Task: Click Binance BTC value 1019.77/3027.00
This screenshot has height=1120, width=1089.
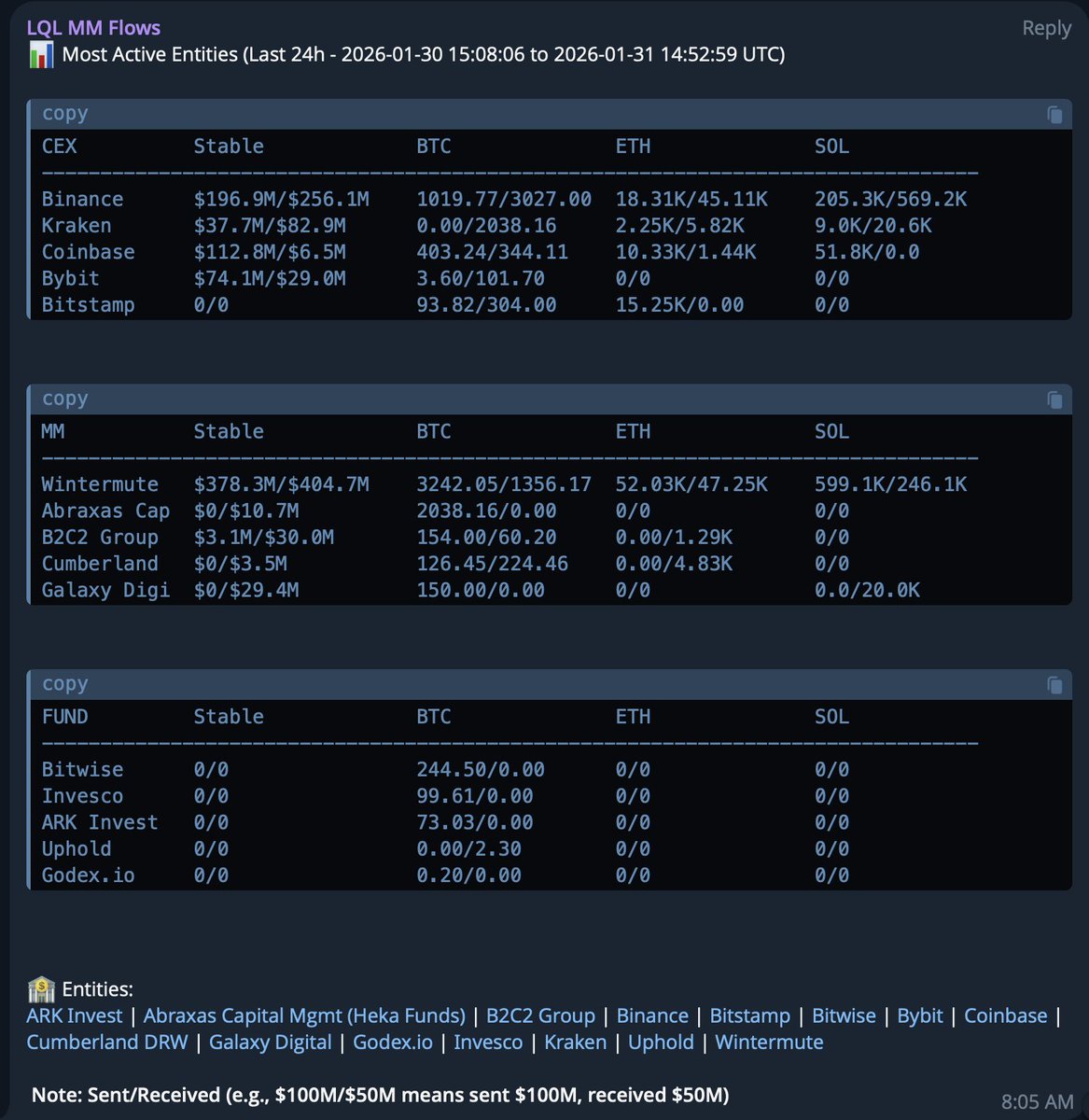Action: coord(504,199)
